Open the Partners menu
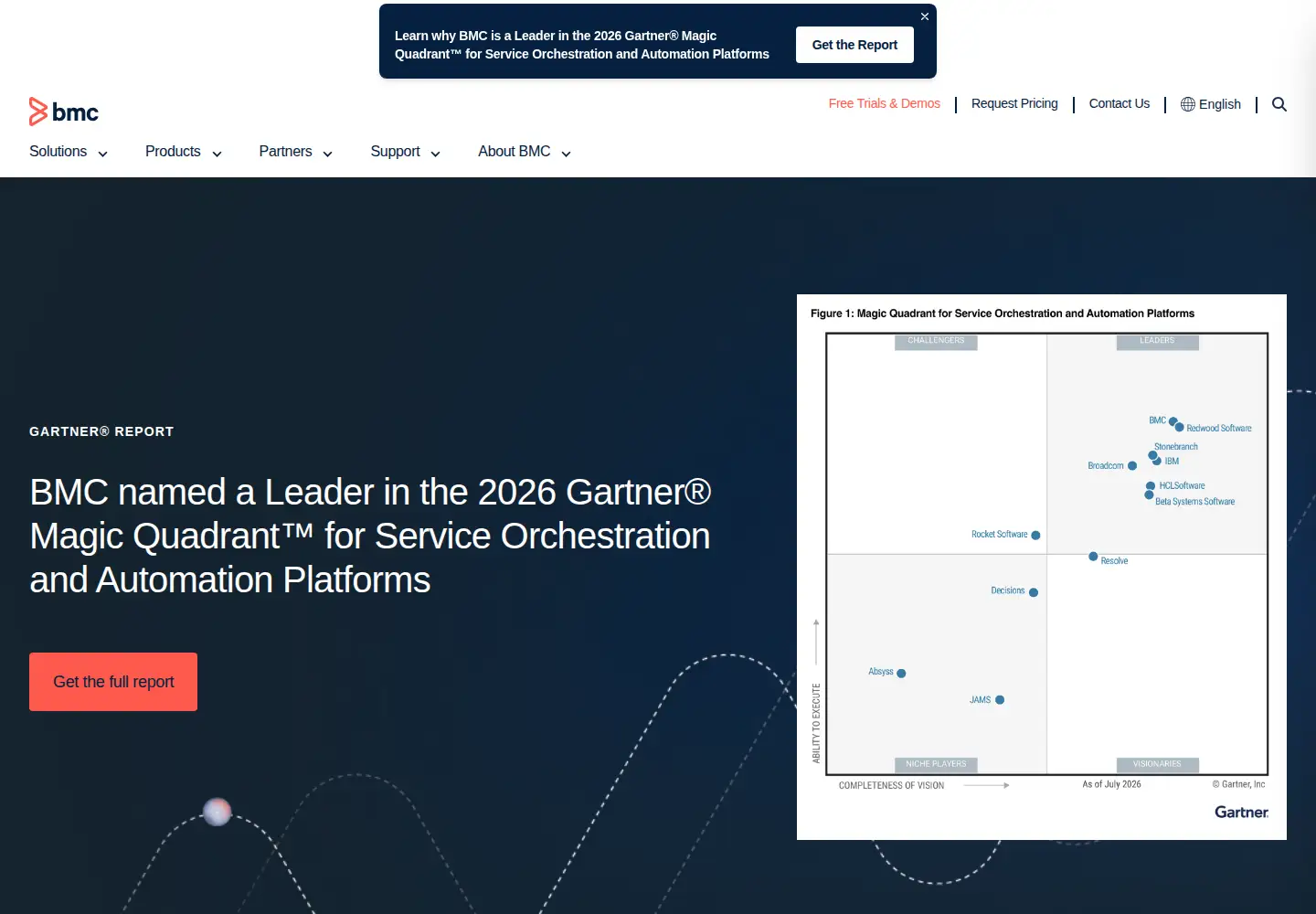This screenshot has width=1316, height=914. click(x=285, y=152)
